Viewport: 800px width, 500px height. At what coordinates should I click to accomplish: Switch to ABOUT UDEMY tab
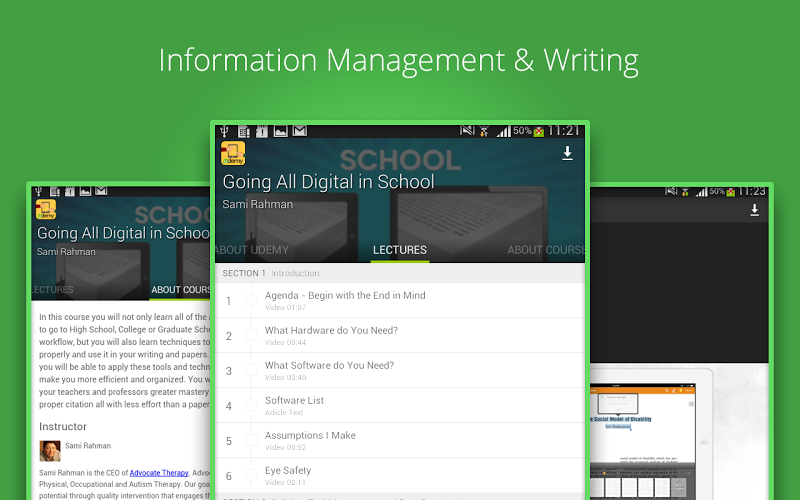click(x=252, y=250)
